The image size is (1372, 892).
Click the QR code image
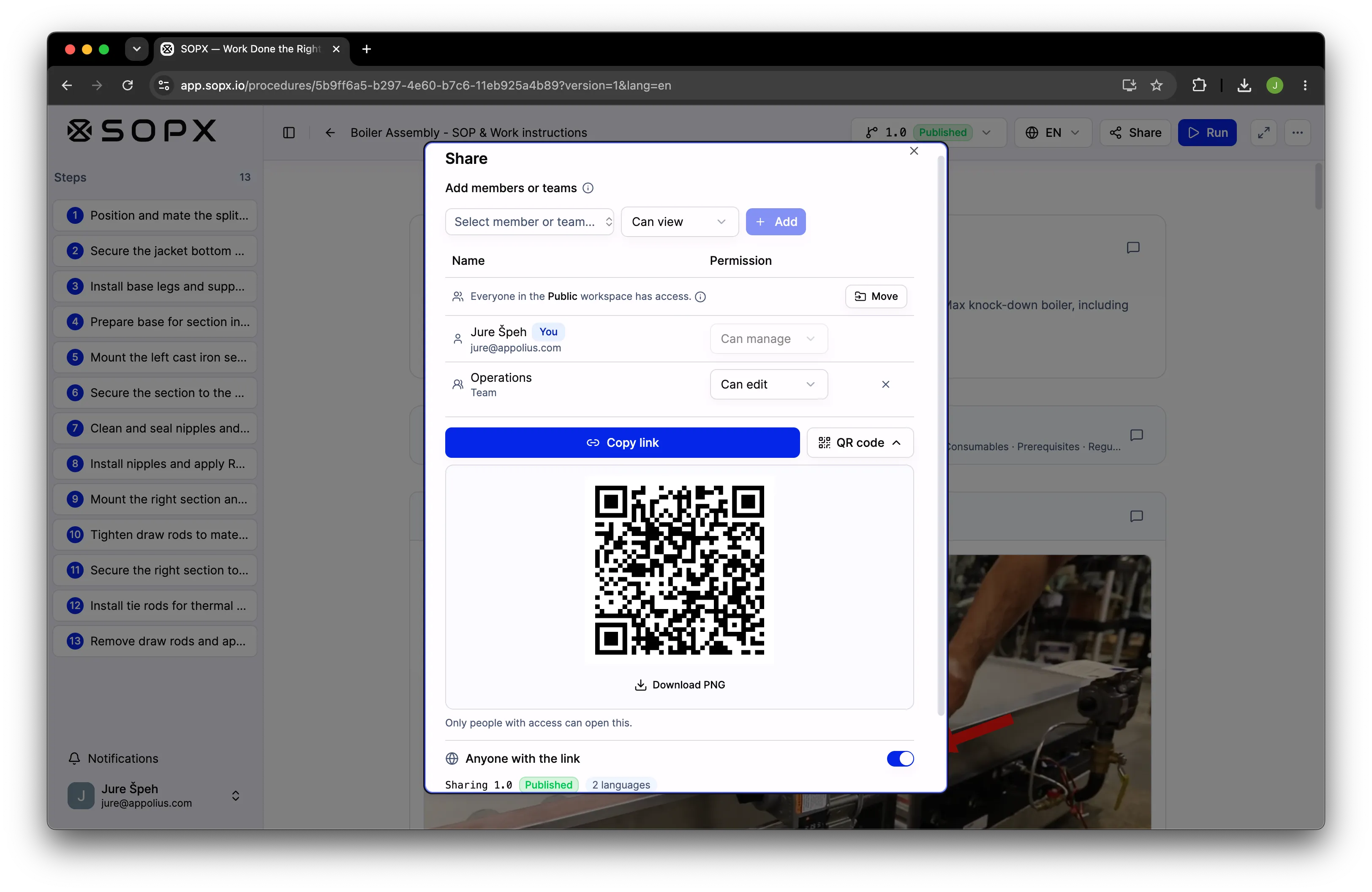pos(680,571)
